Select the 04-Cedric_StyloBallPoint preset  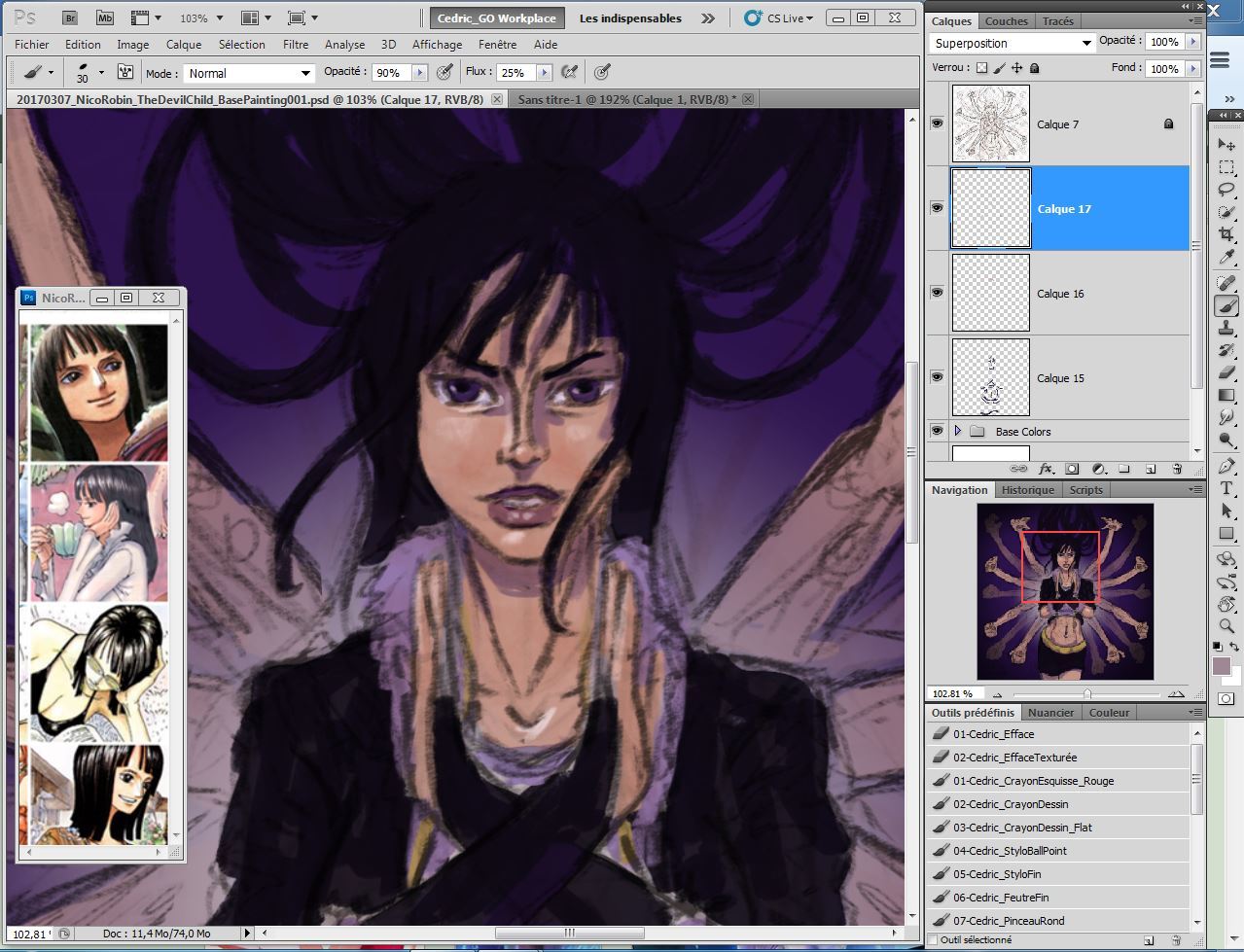pos(1010,851)
